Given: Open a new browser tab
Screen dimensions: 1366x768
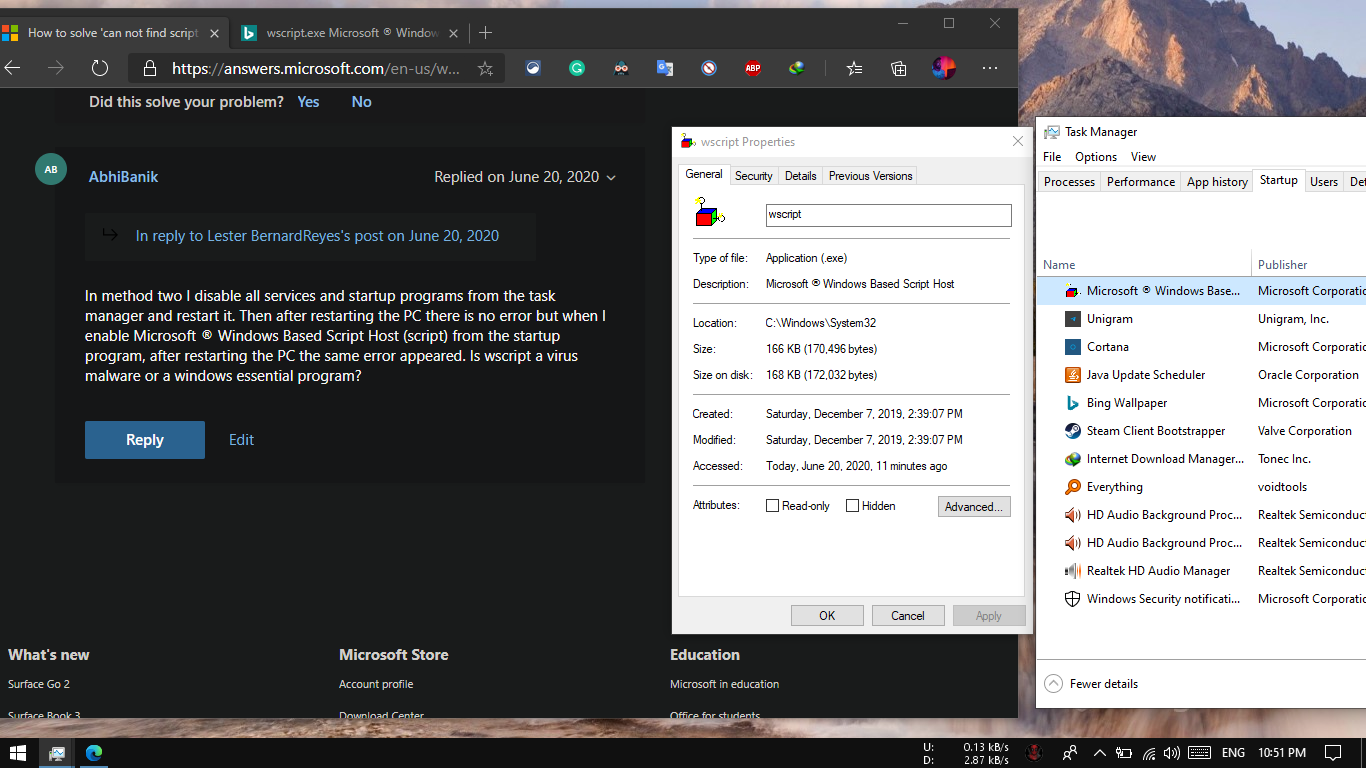Looking at the screenshot, I should [486, 32].
